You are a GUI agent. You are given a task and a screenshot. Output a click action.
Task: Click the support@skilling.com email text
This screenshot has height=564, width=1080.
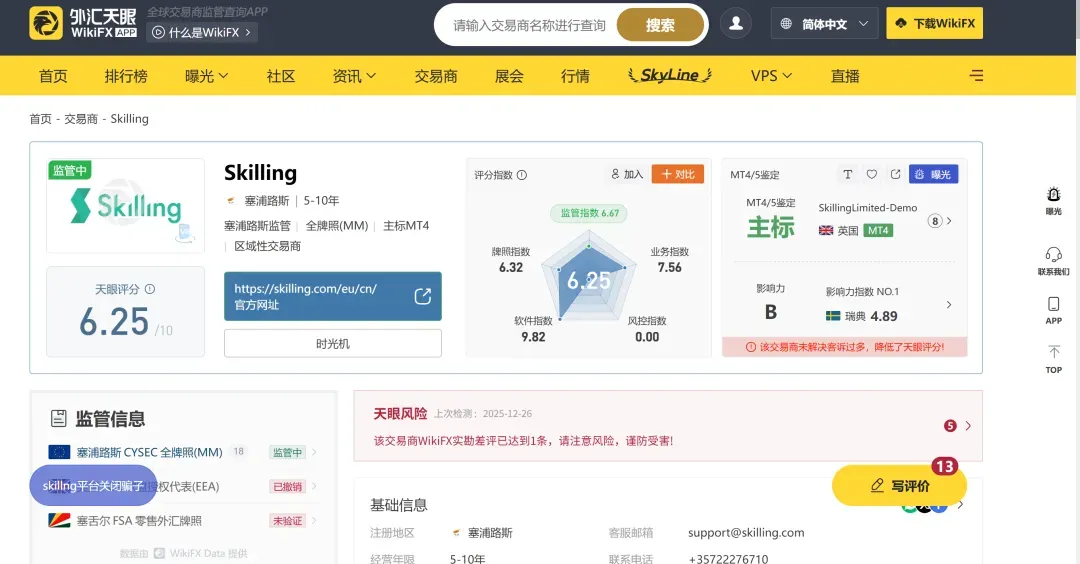tap(746, 532)
